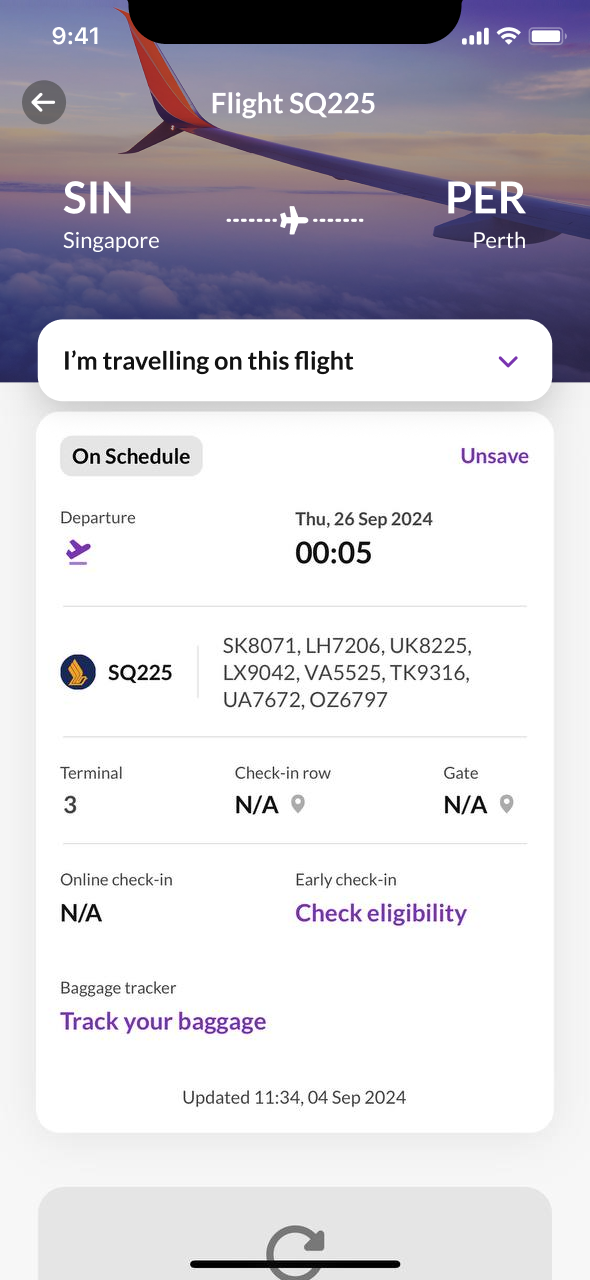
Task: Click the battery status icon
Action: pyautogui.click(x=547, y=36)
